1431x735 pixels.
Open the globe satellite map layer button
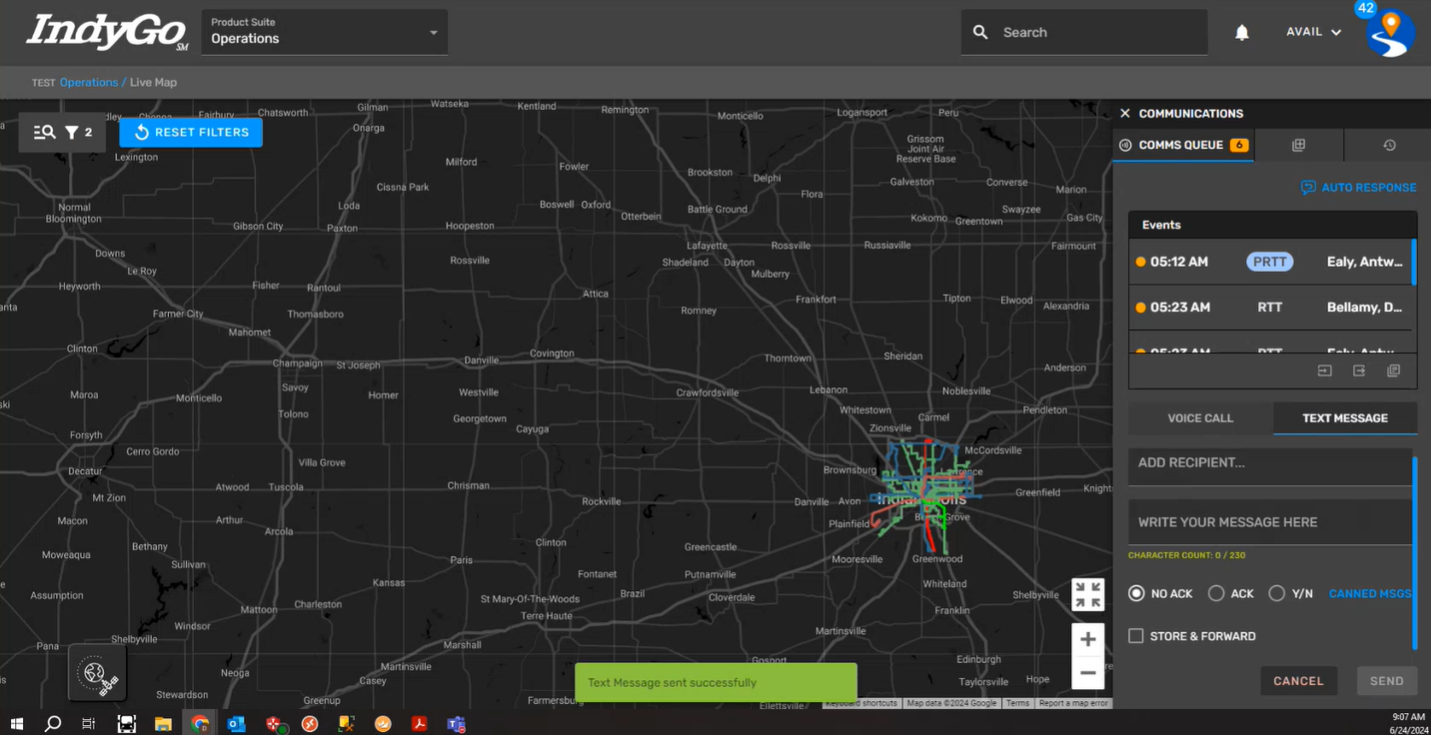click(x=97, y=673)
